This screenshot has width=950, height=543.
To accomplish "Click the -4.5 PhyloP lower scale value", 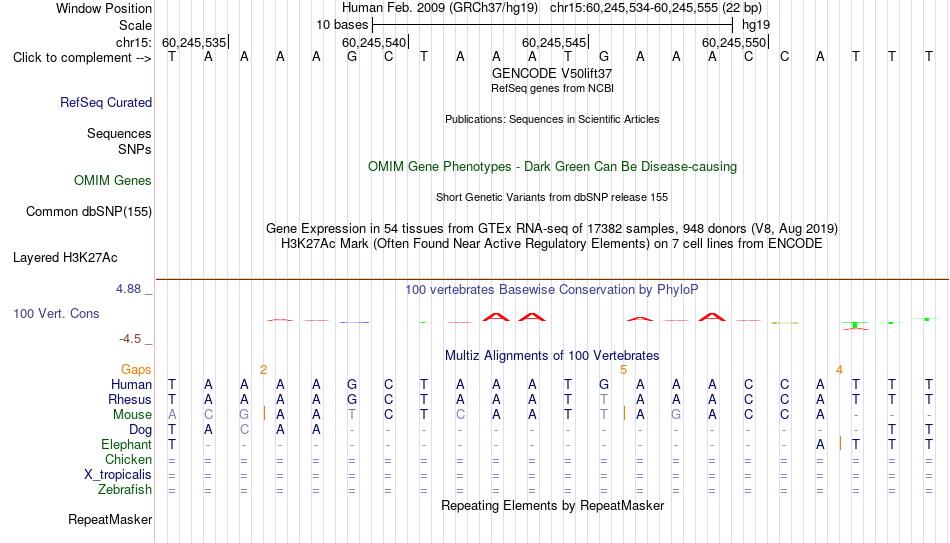I will 130,339.
